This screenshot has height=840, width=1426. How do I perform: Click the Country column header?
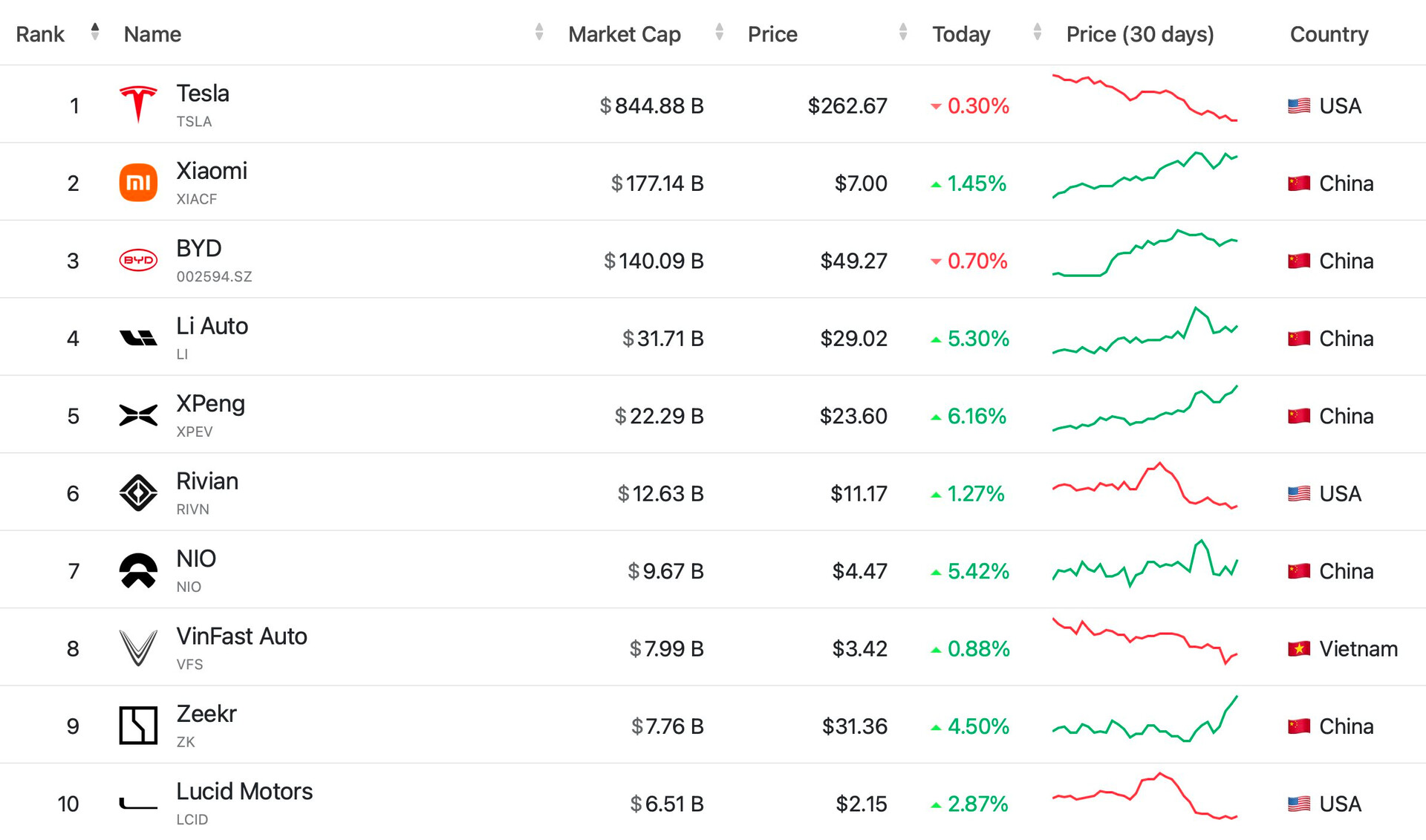click(x=1329, y=34)
